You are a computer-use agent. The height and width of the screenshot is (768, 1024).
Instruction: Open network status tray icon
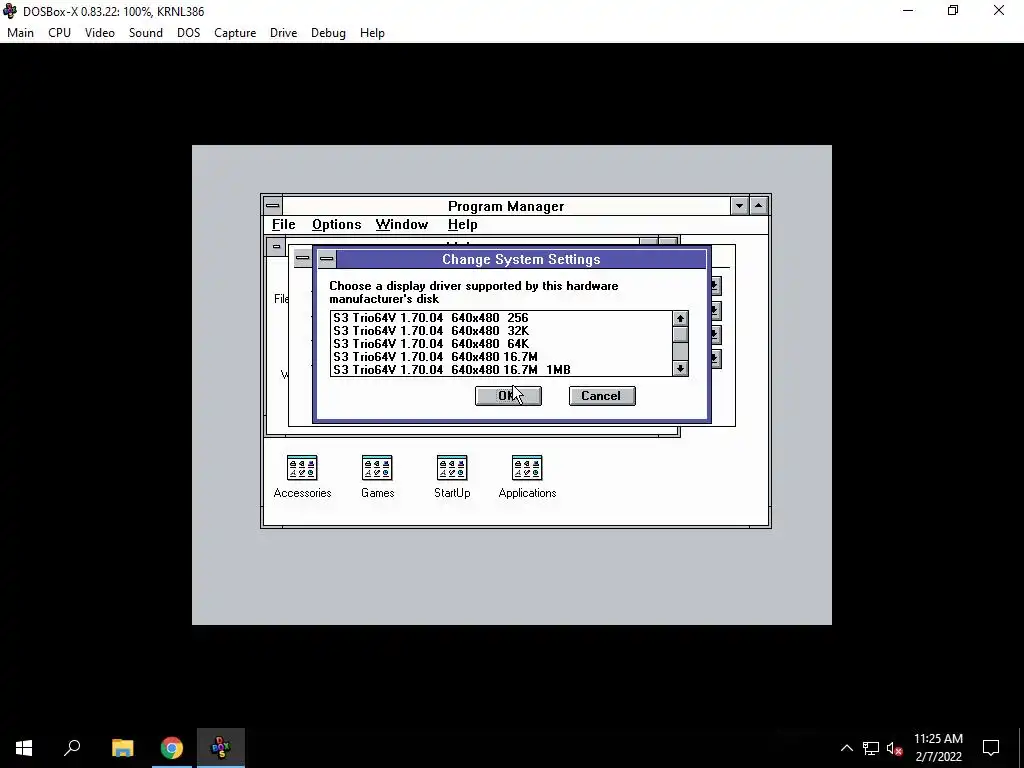coord(871,748)
